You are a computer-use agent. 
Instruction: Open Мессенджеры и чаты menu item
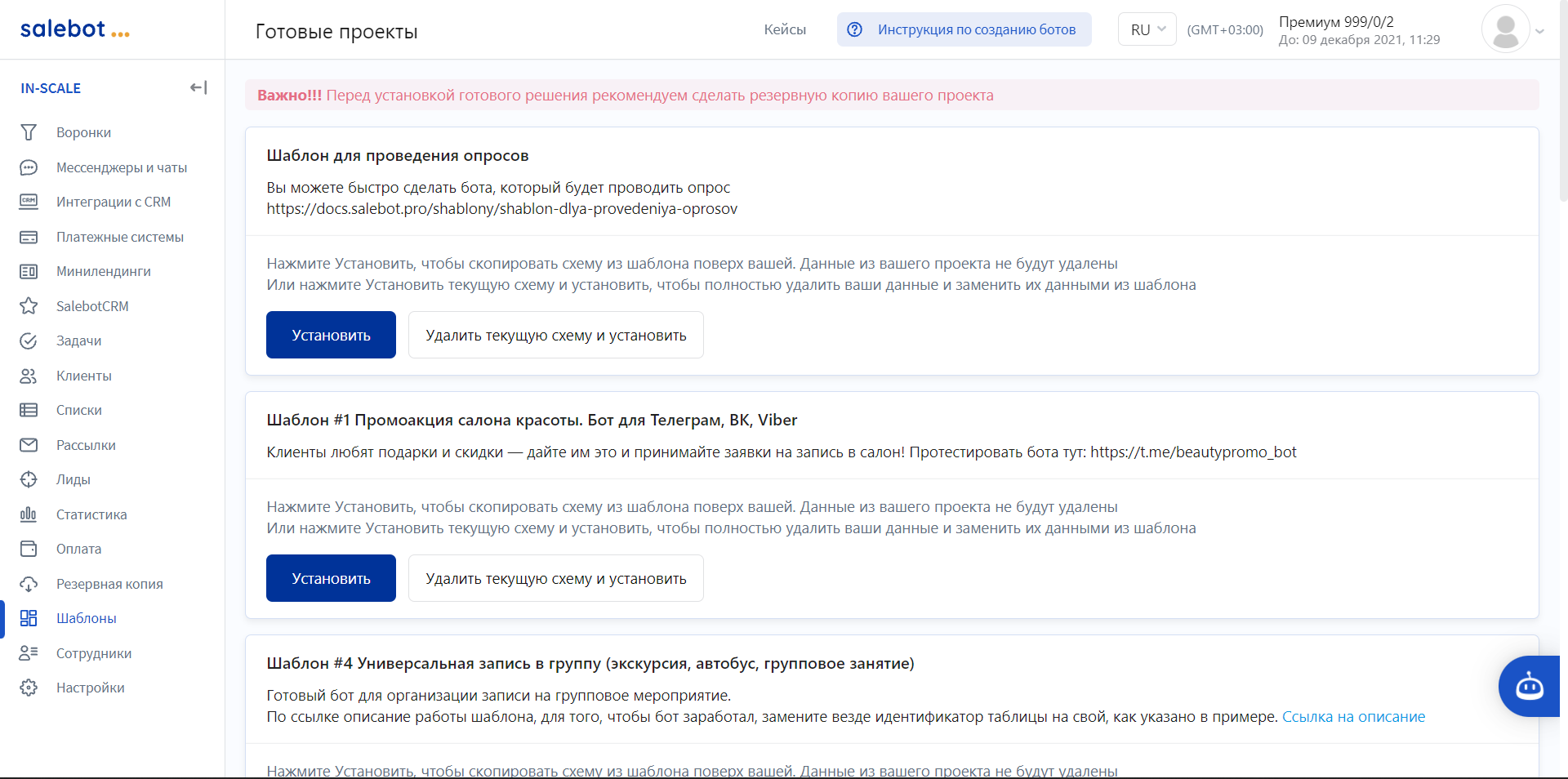(122, 167)
